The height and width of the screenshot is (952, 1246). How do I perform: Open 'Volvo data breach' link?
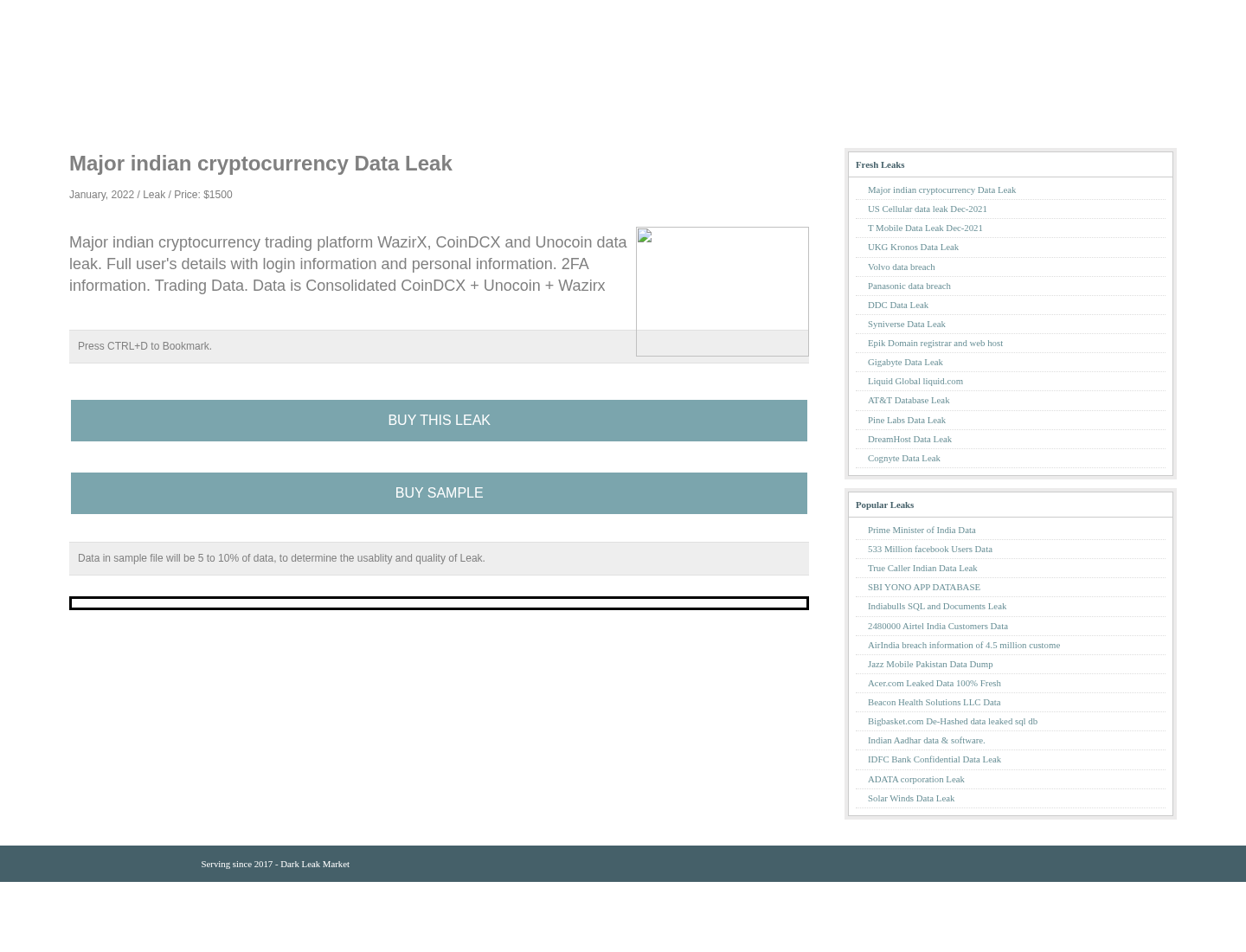tap(901, 267)
